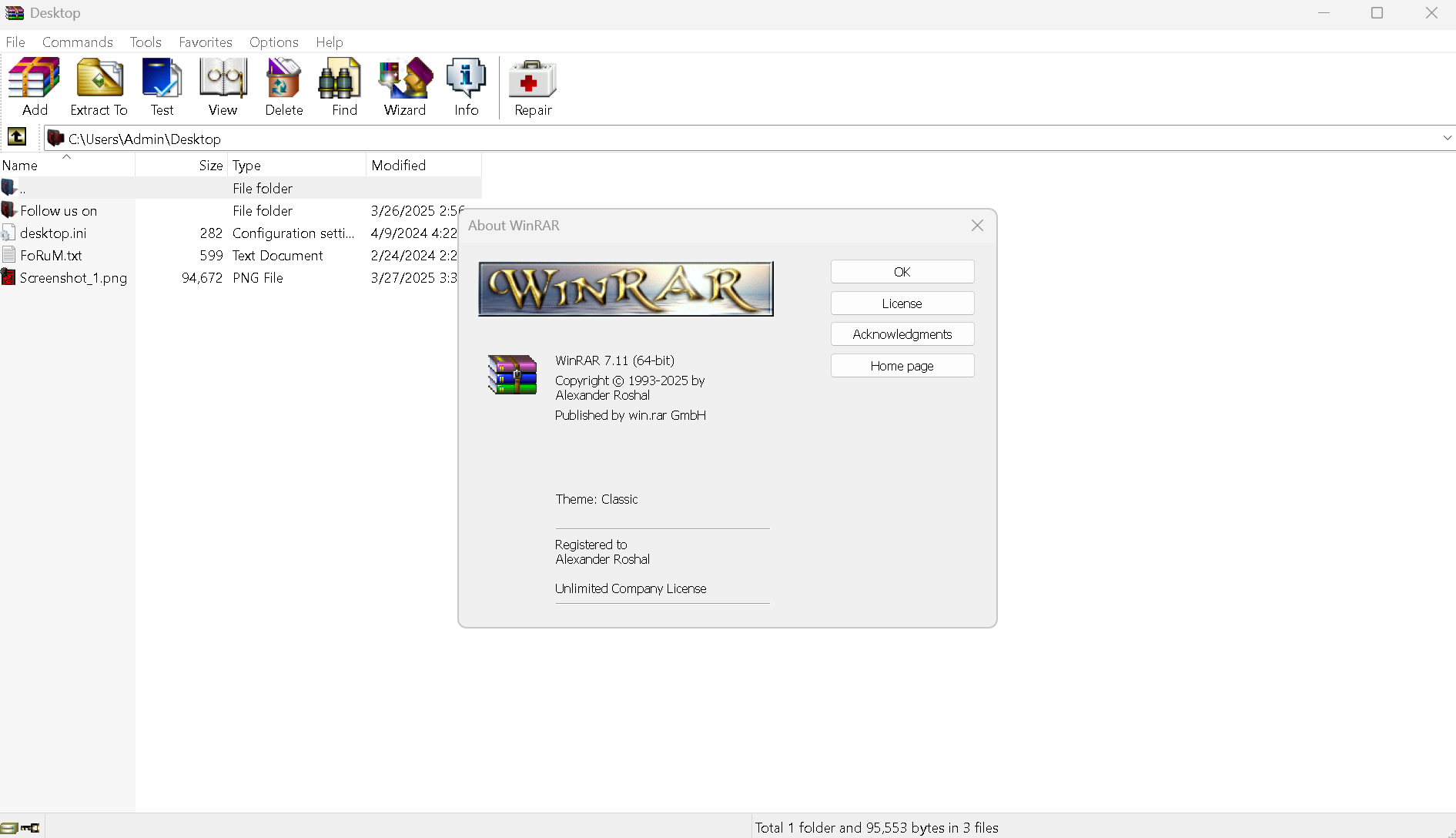Screen dimensions: 1456x838
Task: Sort by the Size column header
Action: click(181, 165)
